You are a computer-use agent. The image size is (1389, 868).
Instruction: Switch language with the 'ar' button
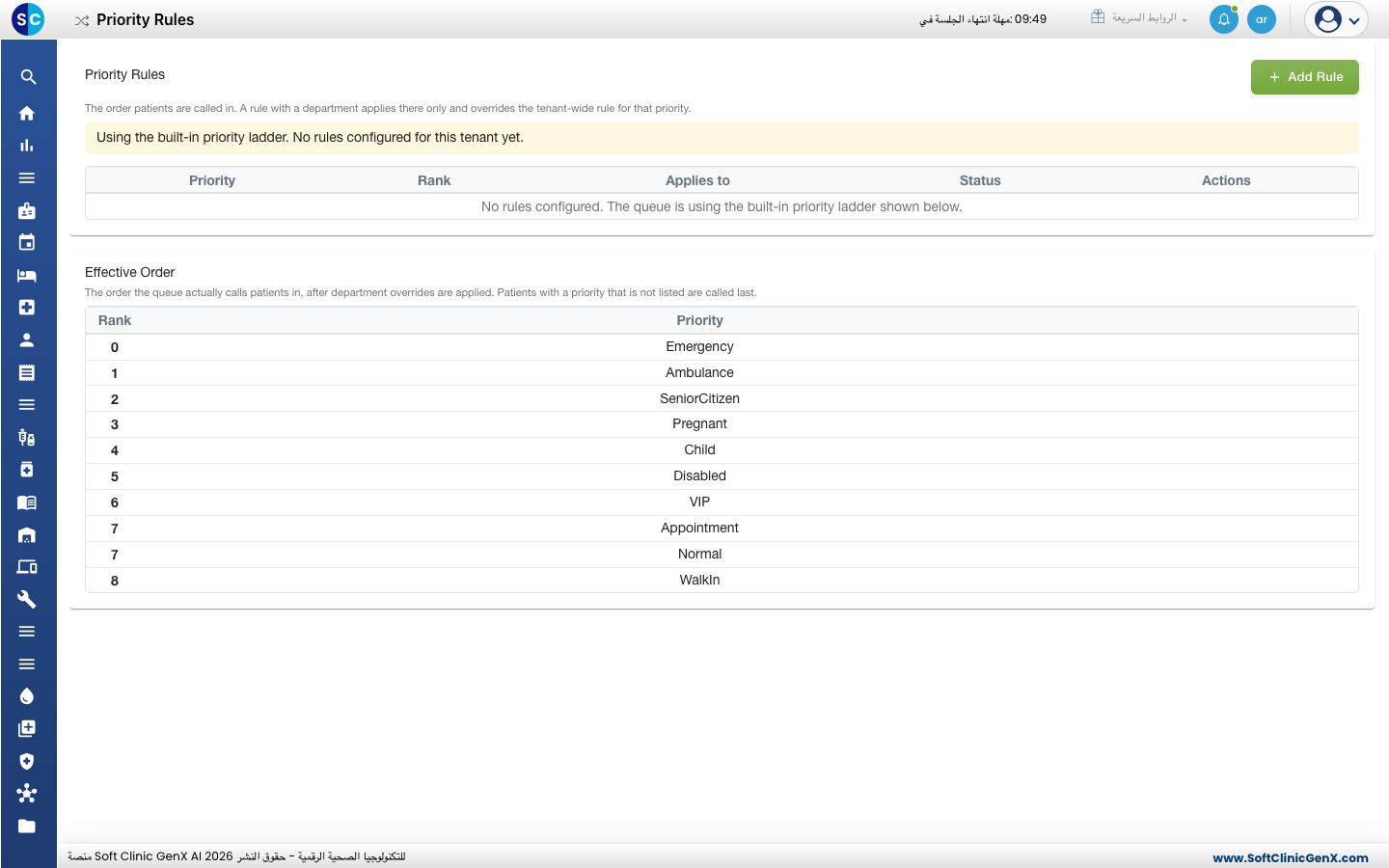(1262, 19)
